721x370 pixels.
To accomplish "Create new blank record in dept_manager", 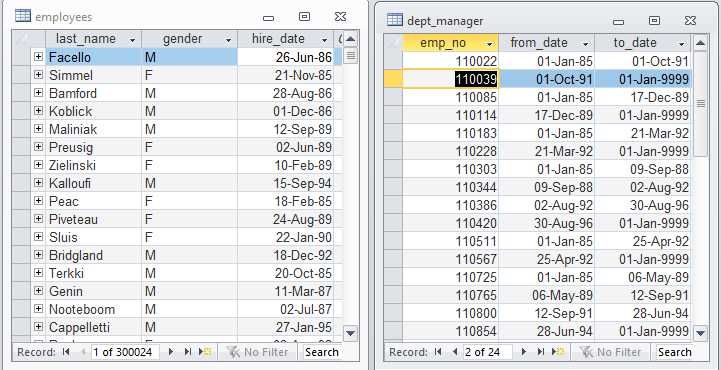I will click(x=558, y=352).
